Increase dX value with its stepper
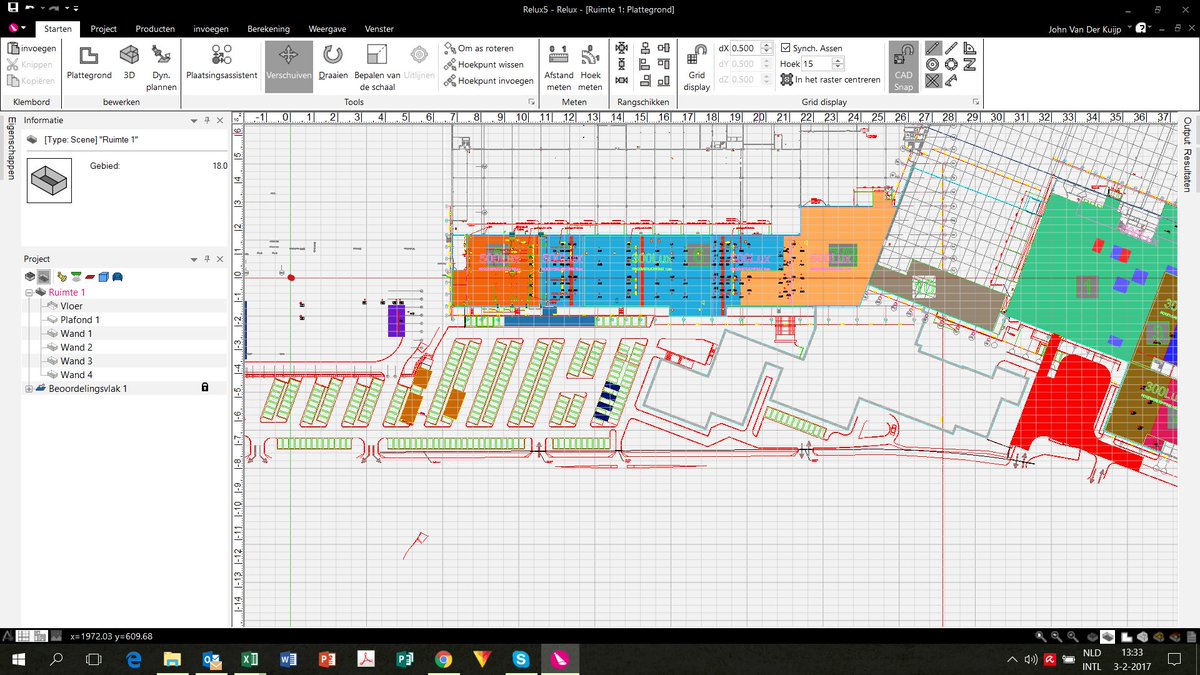The image size is (1200, 675). tap(767, 44)
